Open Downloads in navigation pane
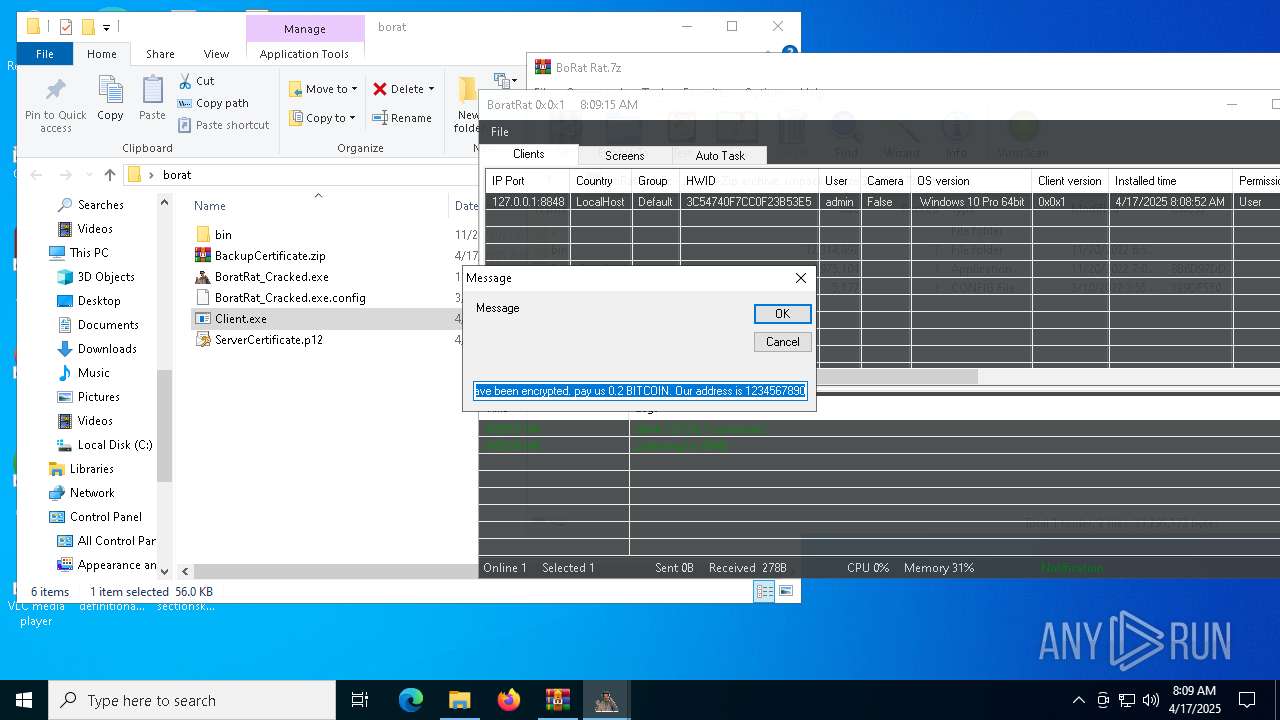 pyautogui.click(x=107, y=349)
